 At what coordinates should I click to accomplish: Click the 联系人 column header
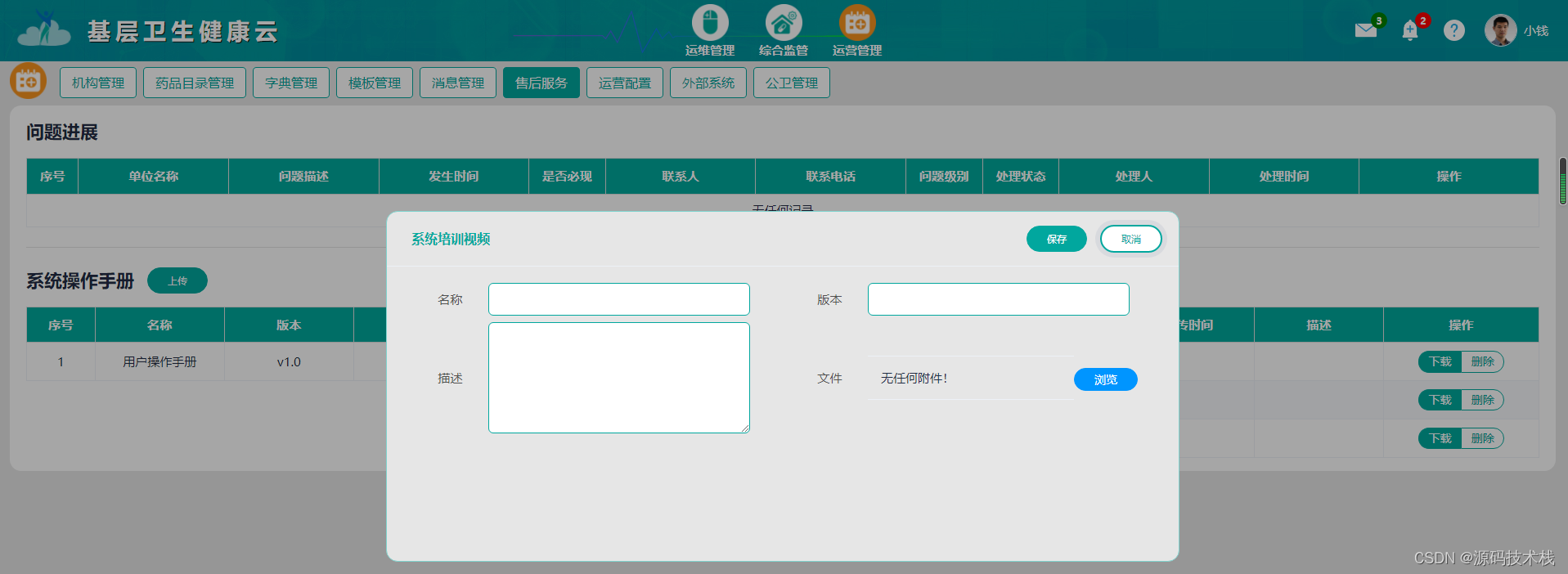[680, 176]
